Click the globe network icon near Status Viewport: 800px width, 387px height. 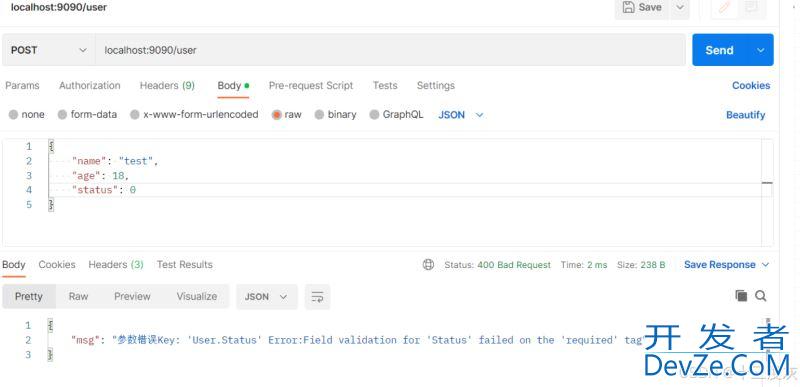(429, 265)
